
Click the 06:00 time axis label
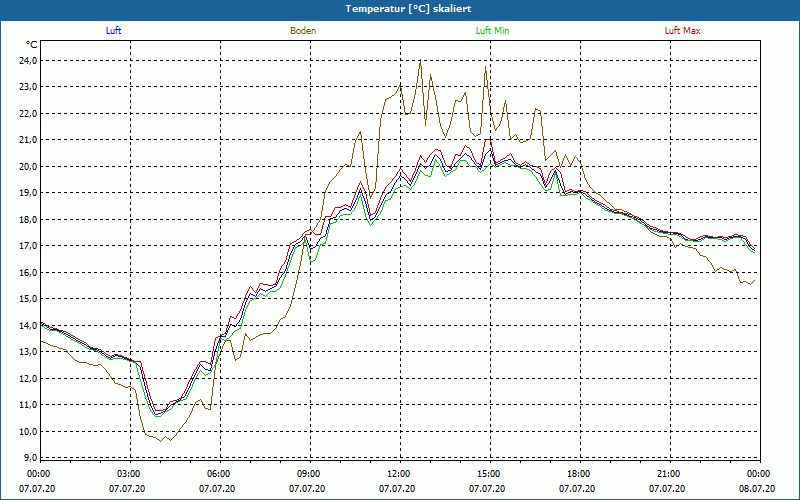tap(217, 474)
